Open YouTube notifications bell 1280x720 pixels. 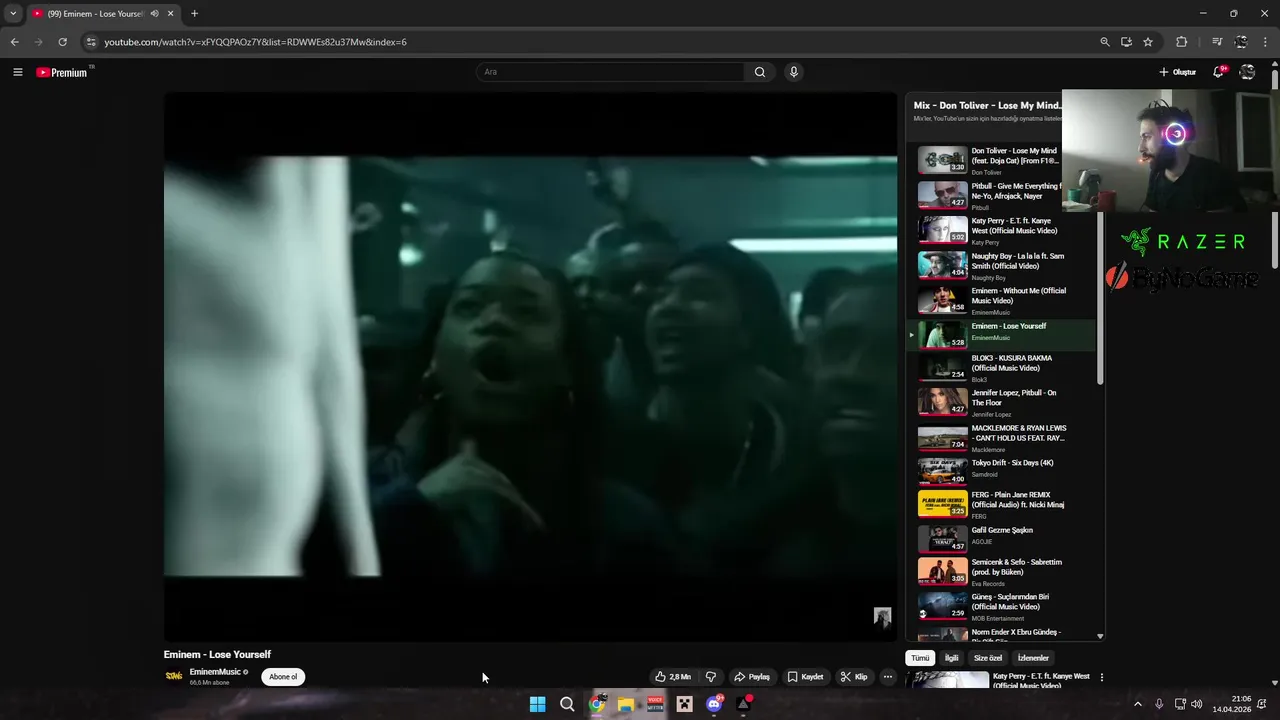[1218, 72]
